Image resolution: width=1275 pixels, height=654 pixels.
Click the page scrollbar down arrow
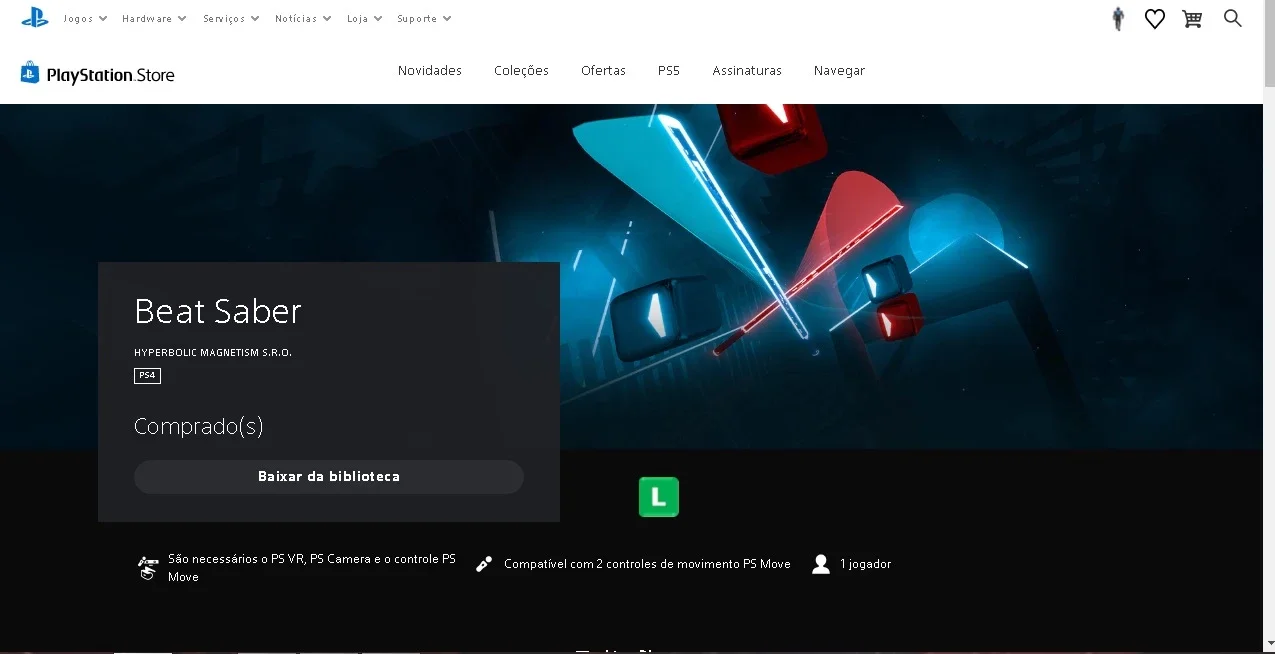pos(1269,643)
